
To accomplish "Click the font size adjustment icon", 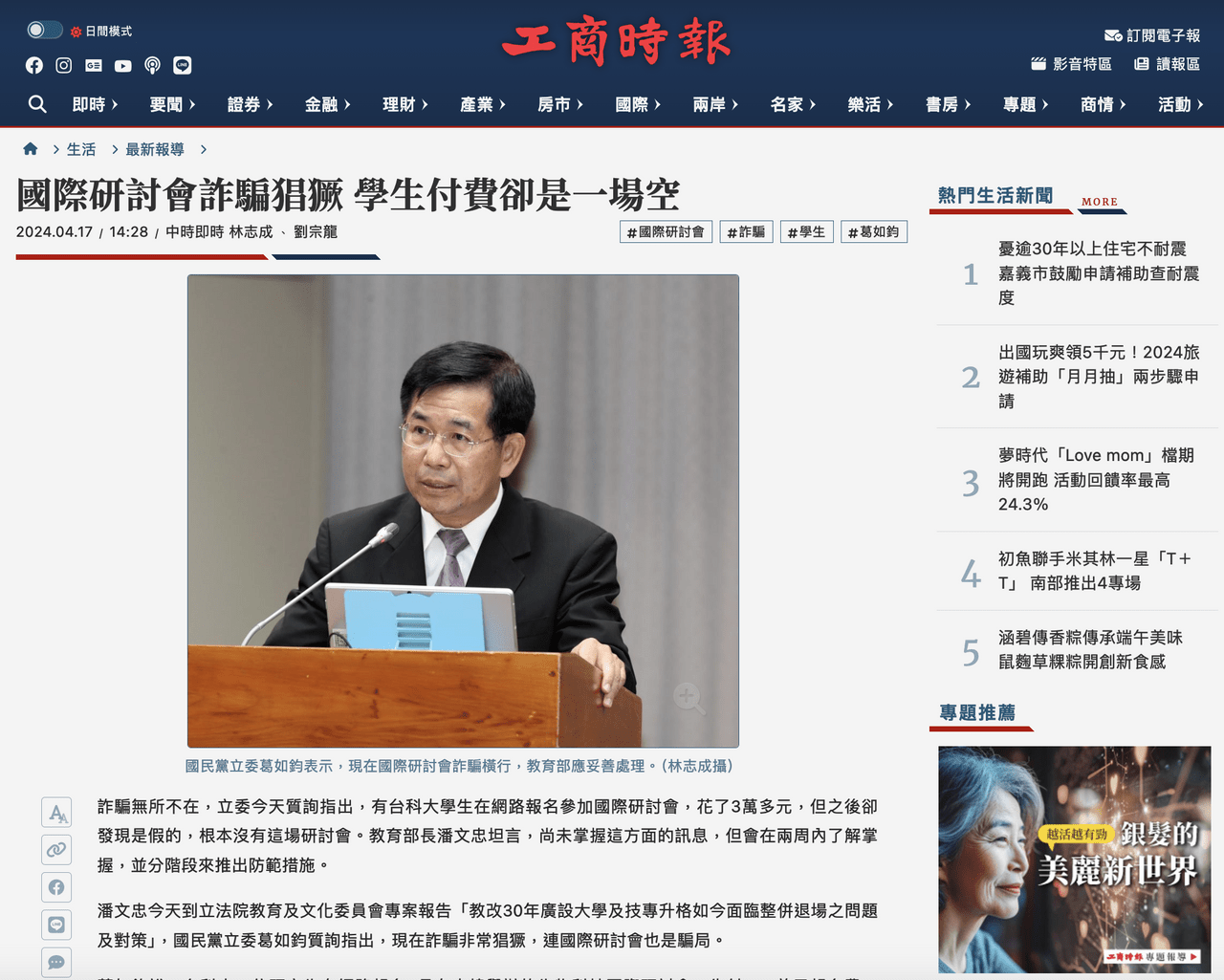I will [x=57, y=814].
